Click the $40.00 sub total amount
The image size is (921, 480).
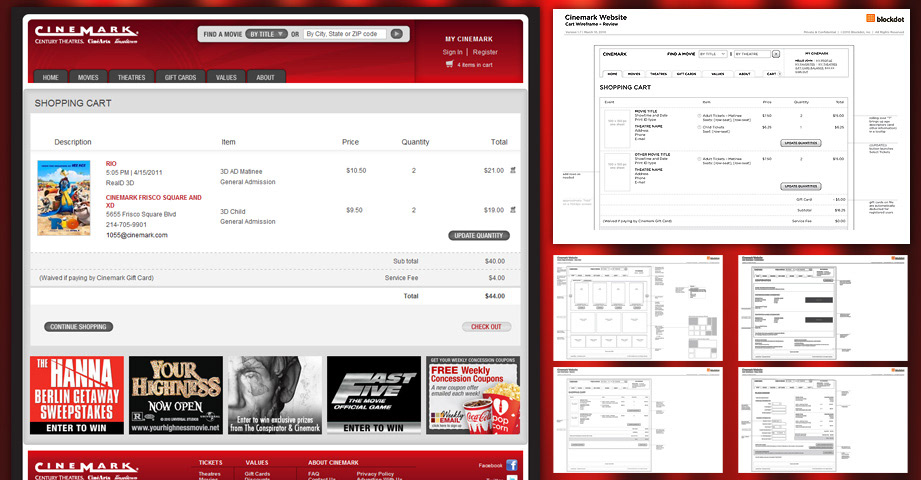pos(495,261)
